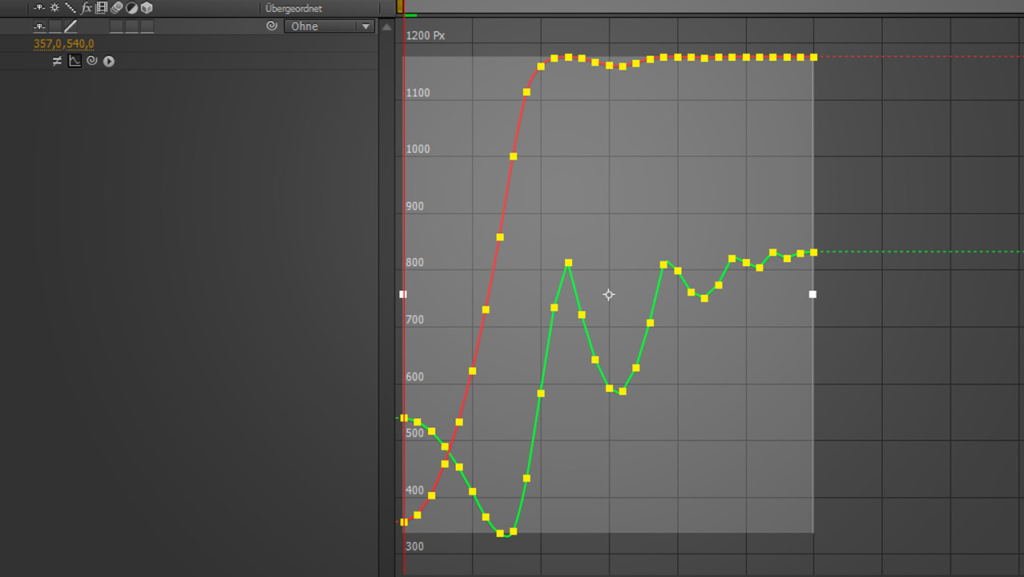
Task: Click the Übergeordnet column header
Action: click(x=293, y=8)
